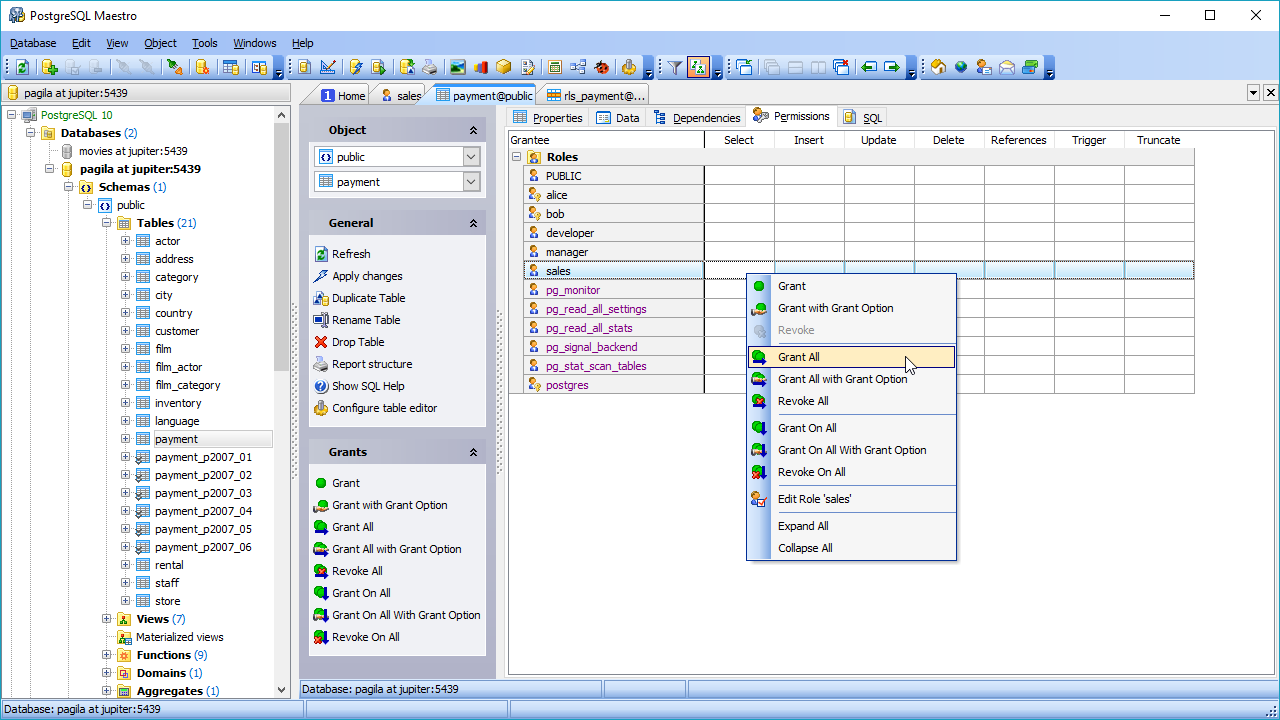
Task: Click the Duplicate Table icon
Action: coord(321,298)
